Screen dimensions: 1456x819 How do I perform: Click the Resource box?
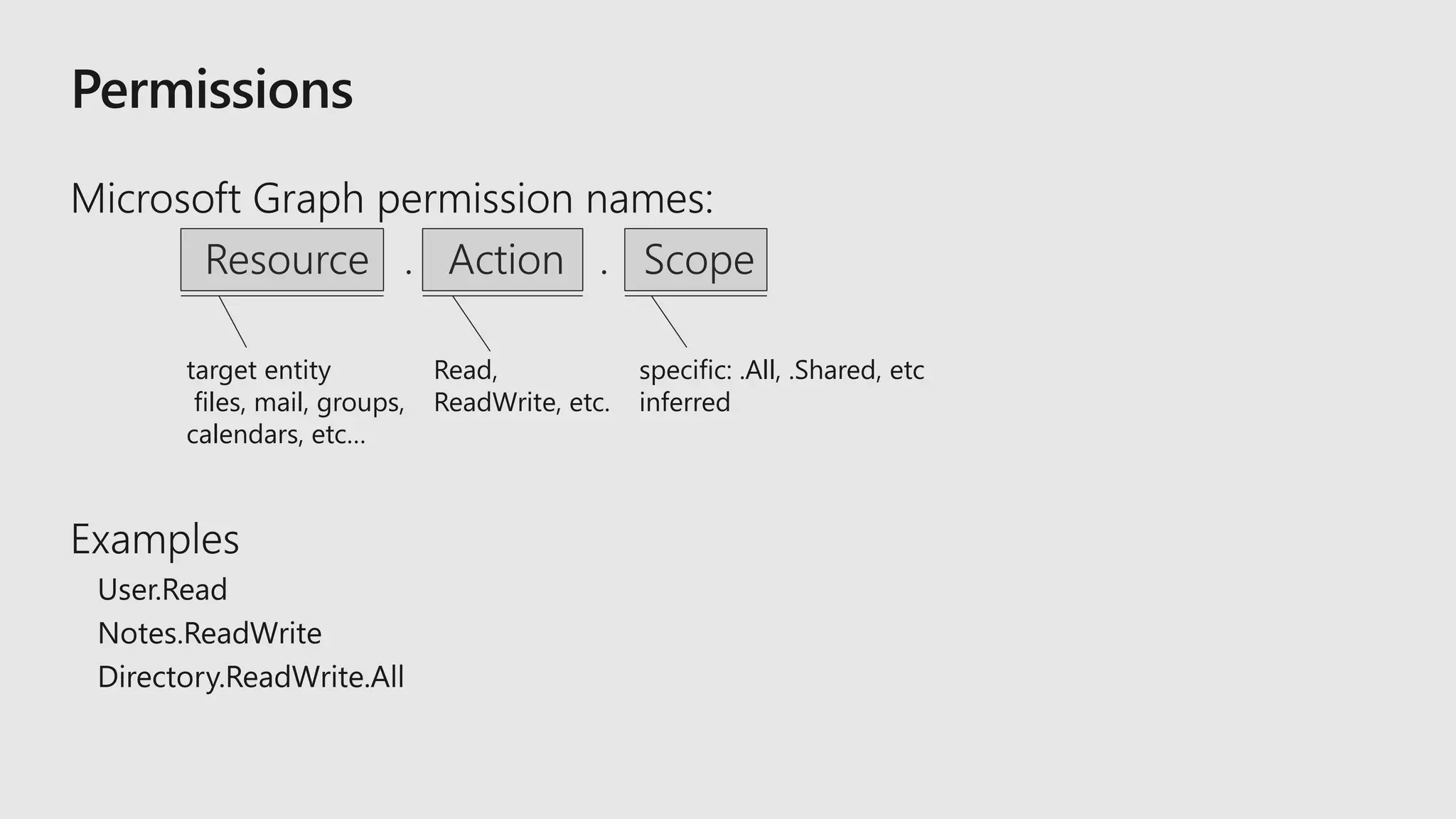[282, 259]
